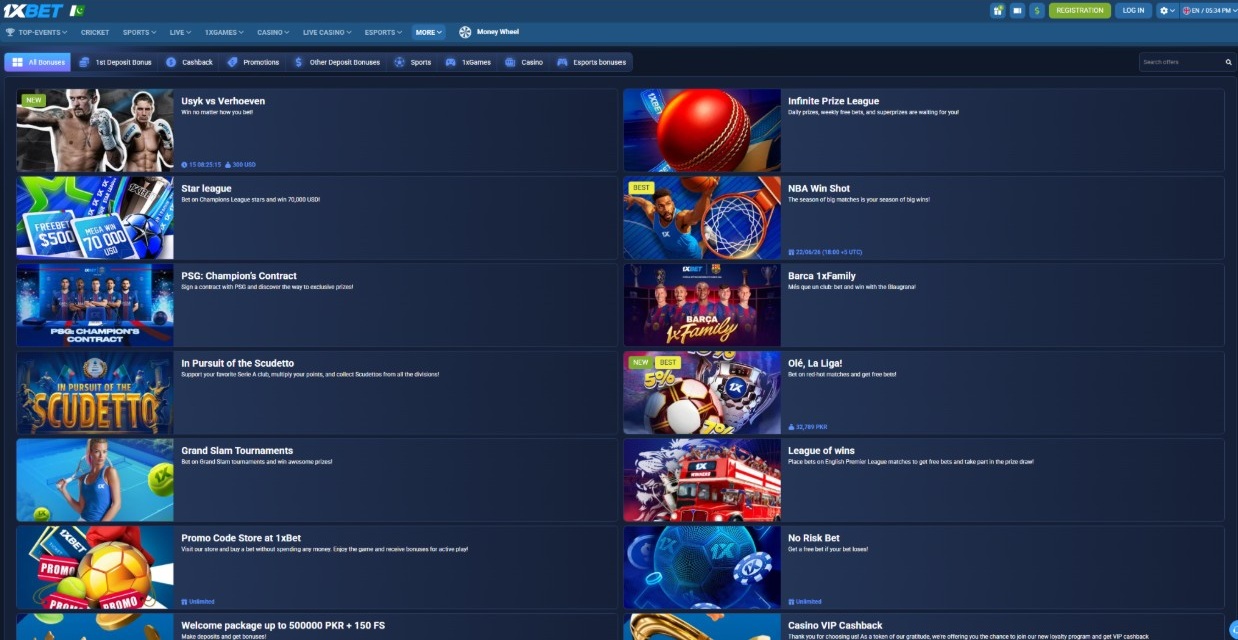The image size is (1238, 640).
Task: Click the Sports bonus filter tab
Action: (413, 62)
